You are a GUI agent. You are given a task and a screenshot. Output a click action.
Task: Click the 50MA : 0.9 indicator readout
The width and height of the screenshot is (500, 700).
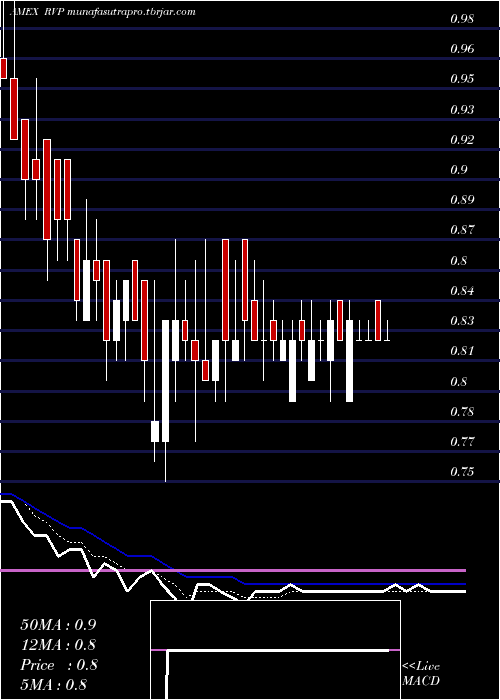coord(58,625)
